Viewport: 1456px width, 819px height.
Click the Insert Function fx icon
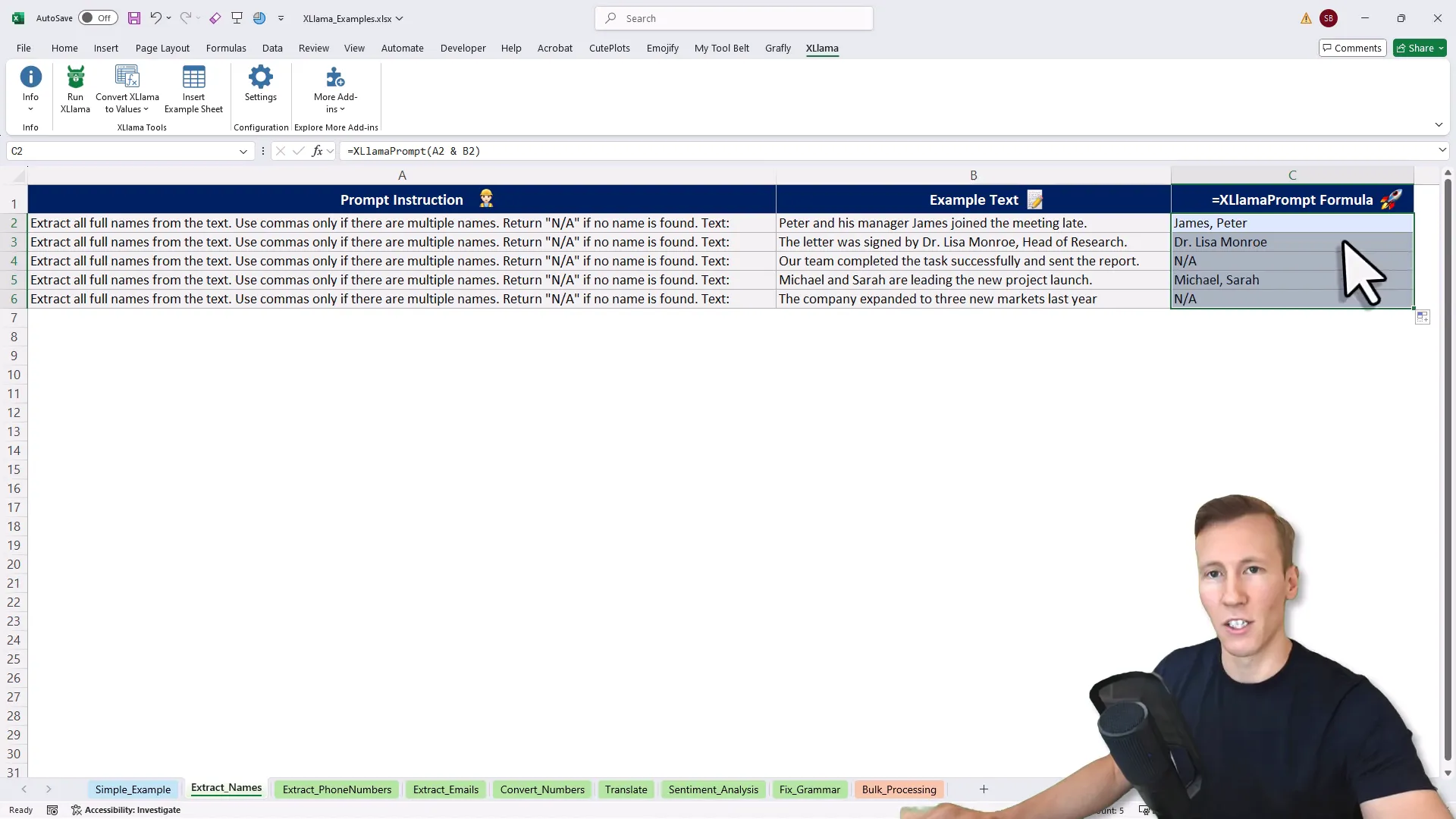point(317,151)
